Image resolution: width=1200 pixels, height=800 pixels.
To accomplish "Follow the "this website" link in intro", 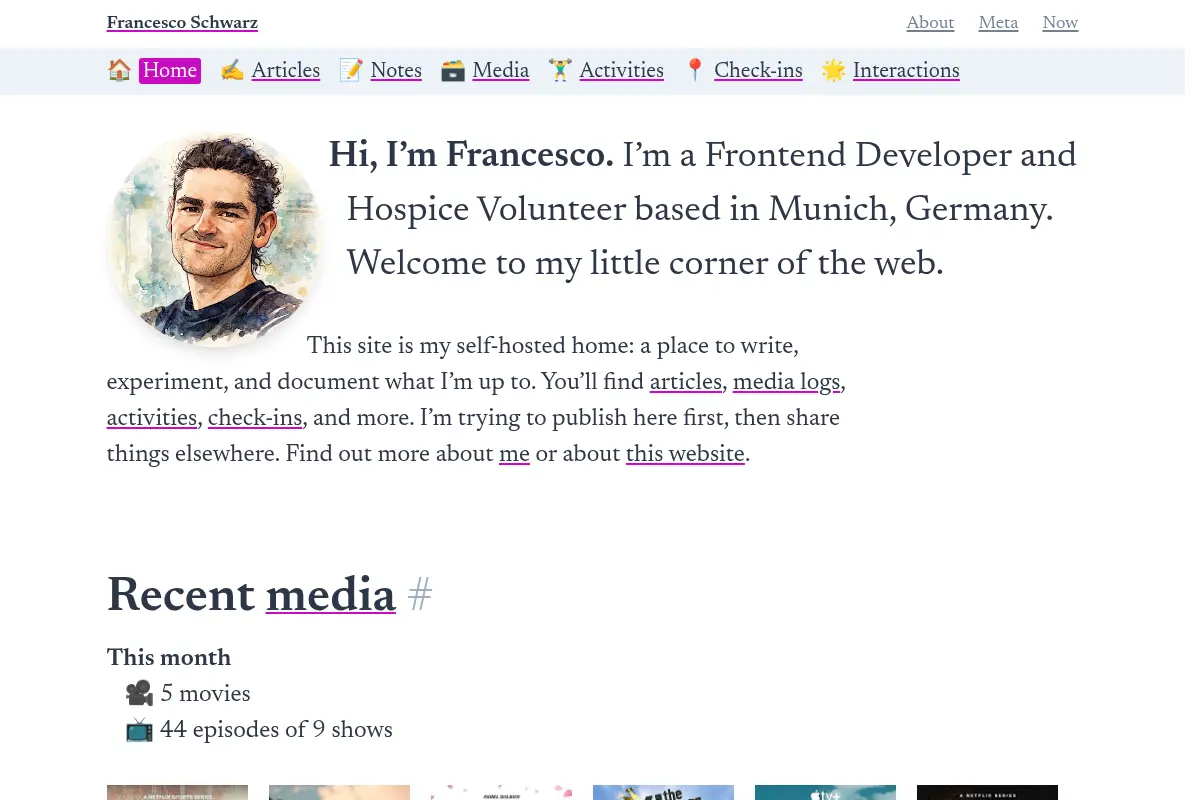I will click(685, 454).
